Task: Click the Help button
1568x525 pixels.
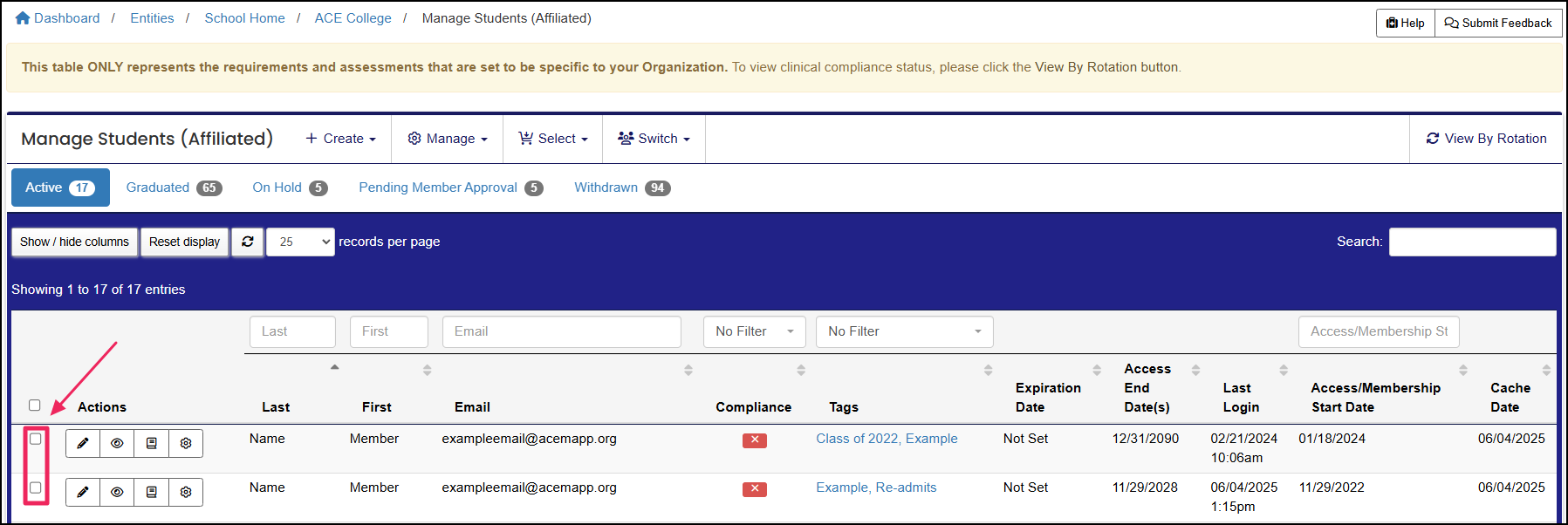Action: 1406,23
